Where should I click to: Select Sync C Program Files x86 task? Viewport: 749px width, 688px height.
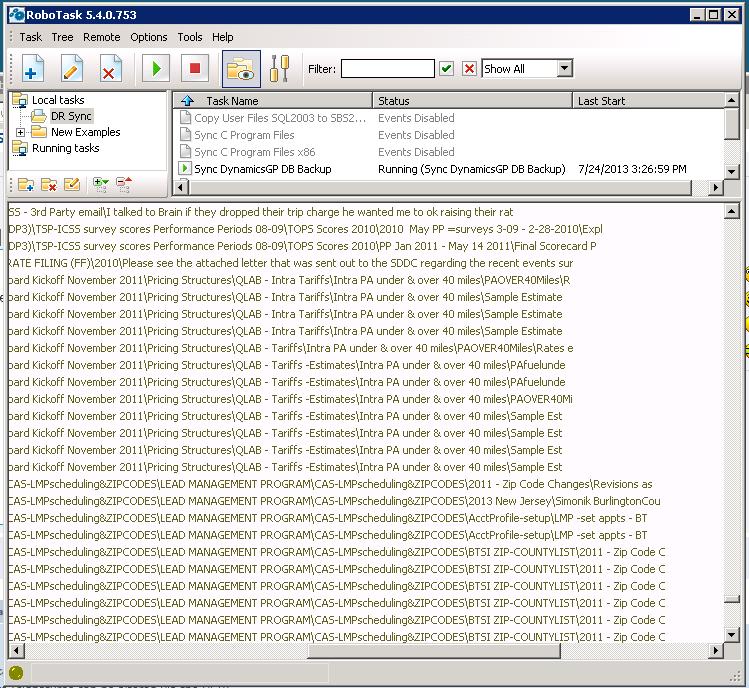pyautogui.click(x=255, y=152)
